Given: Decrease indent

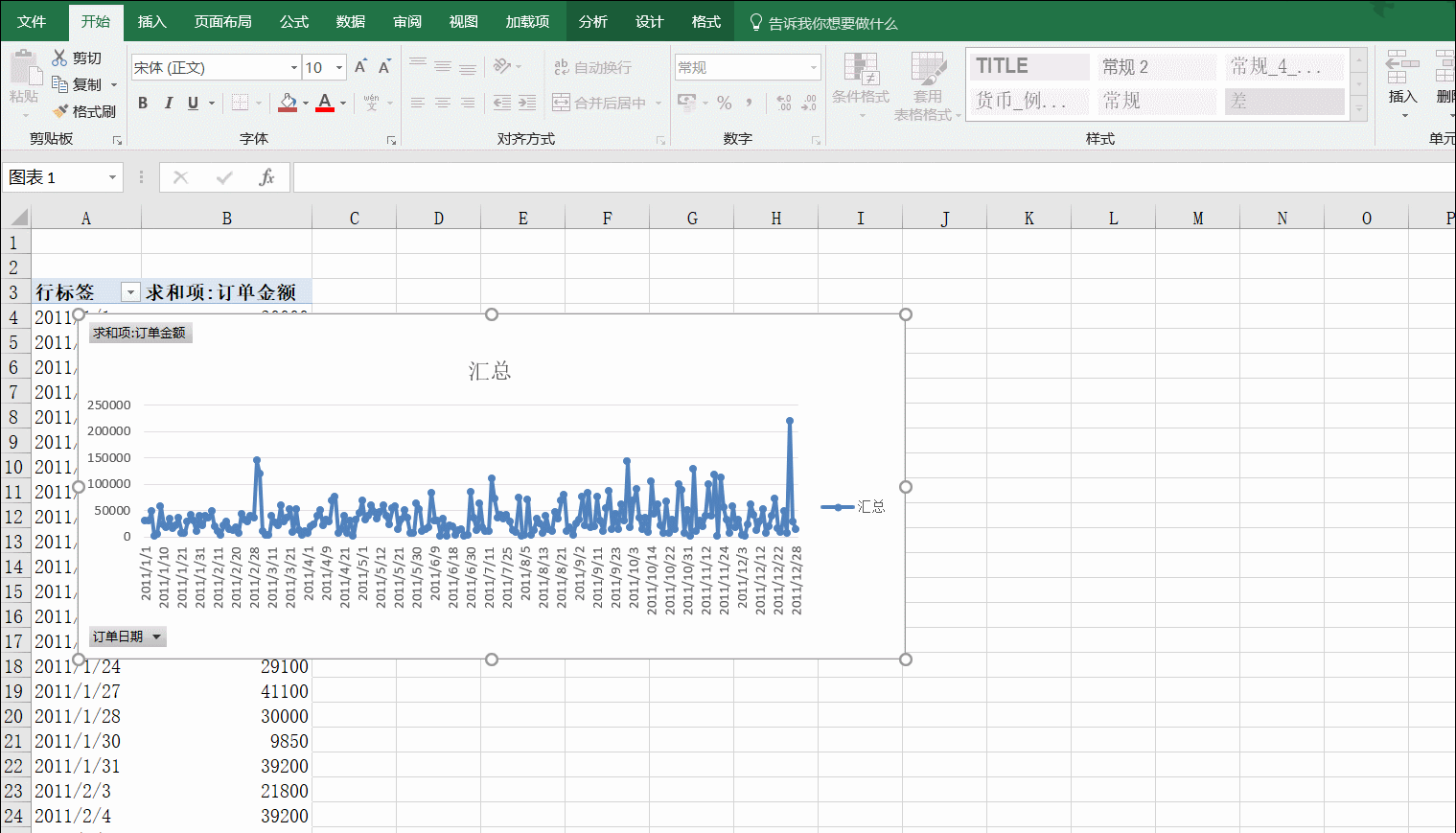Looking at the screenshot, I should (502, 103).
